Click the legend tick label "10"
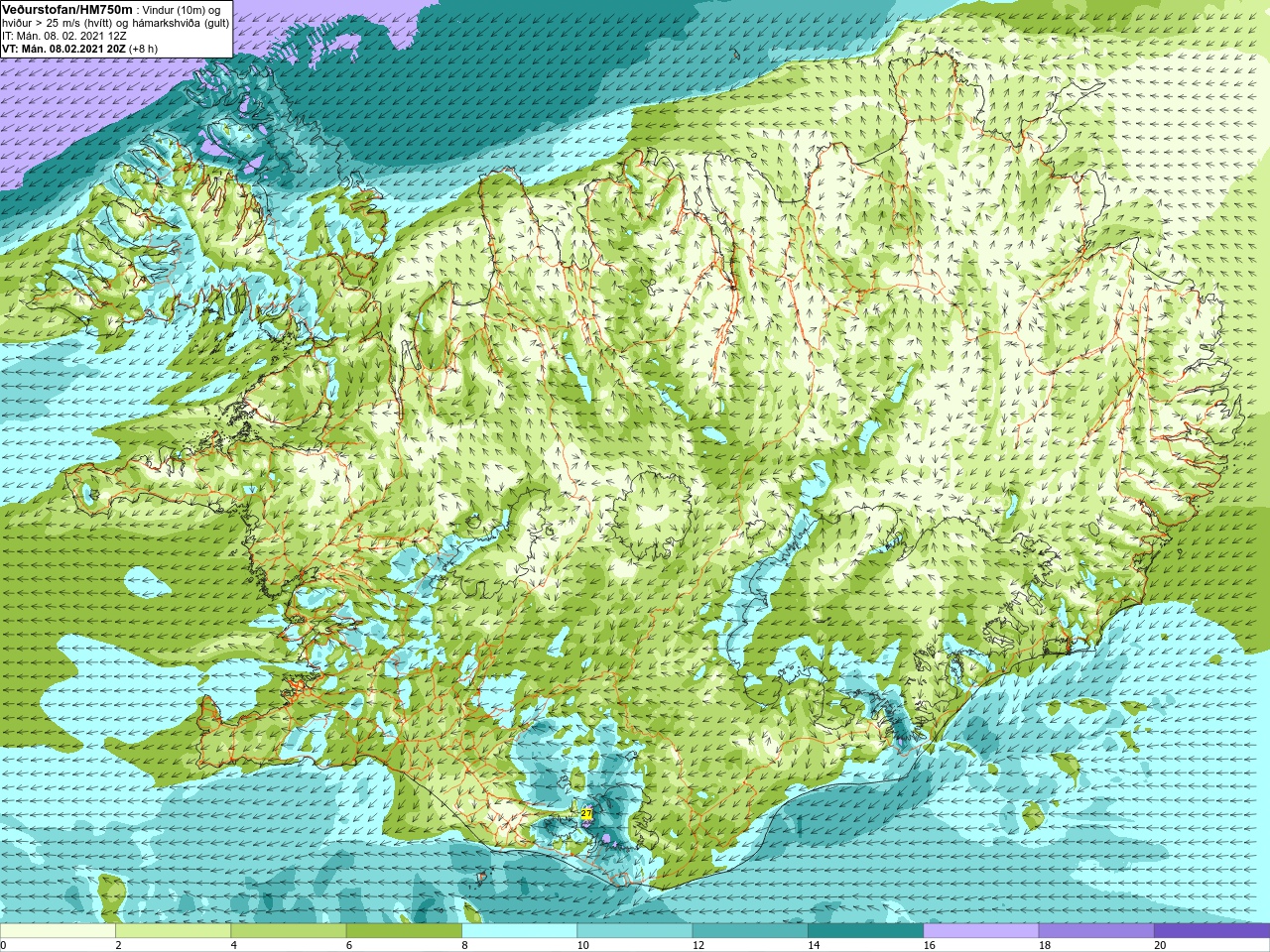This screenshot has width=1270, height=952. (582, 945)
